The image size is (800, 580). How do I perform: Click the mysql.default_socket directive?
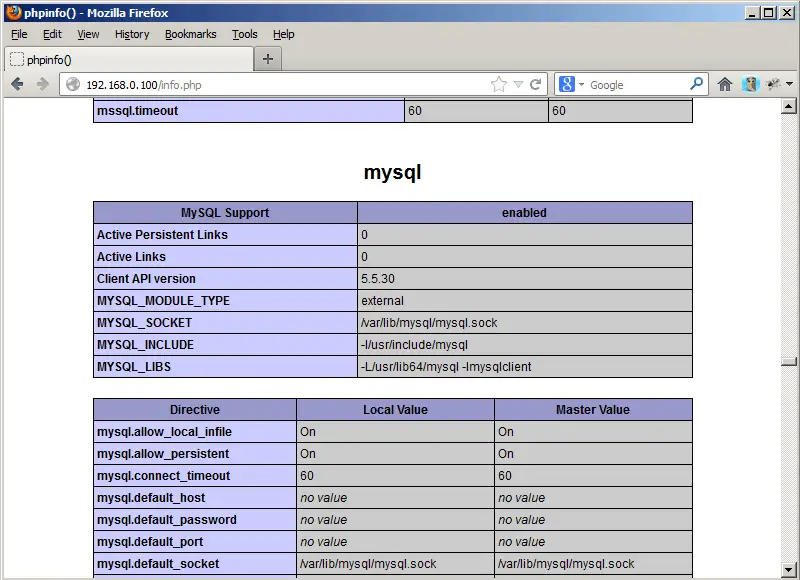[x=158, y=563]
